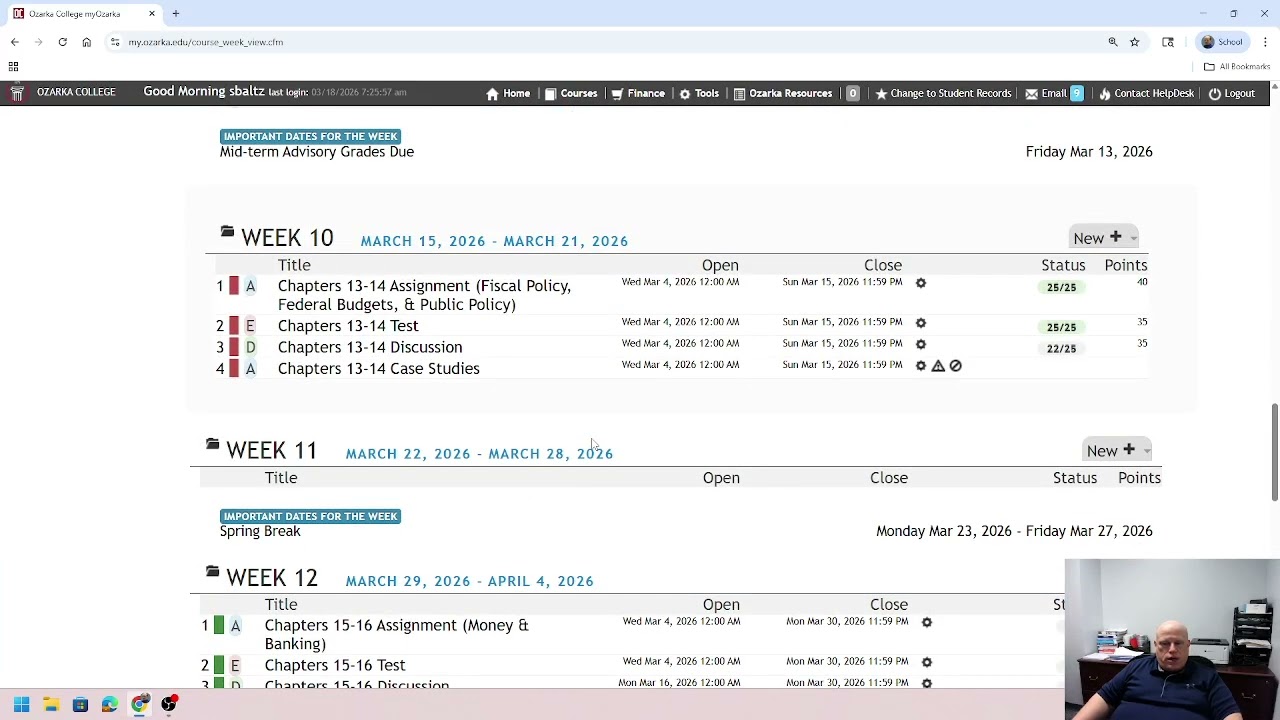This screenshot has height=720, width=1280.
Task: Click the Ozarka College logo icon
Action: point(16,93)
